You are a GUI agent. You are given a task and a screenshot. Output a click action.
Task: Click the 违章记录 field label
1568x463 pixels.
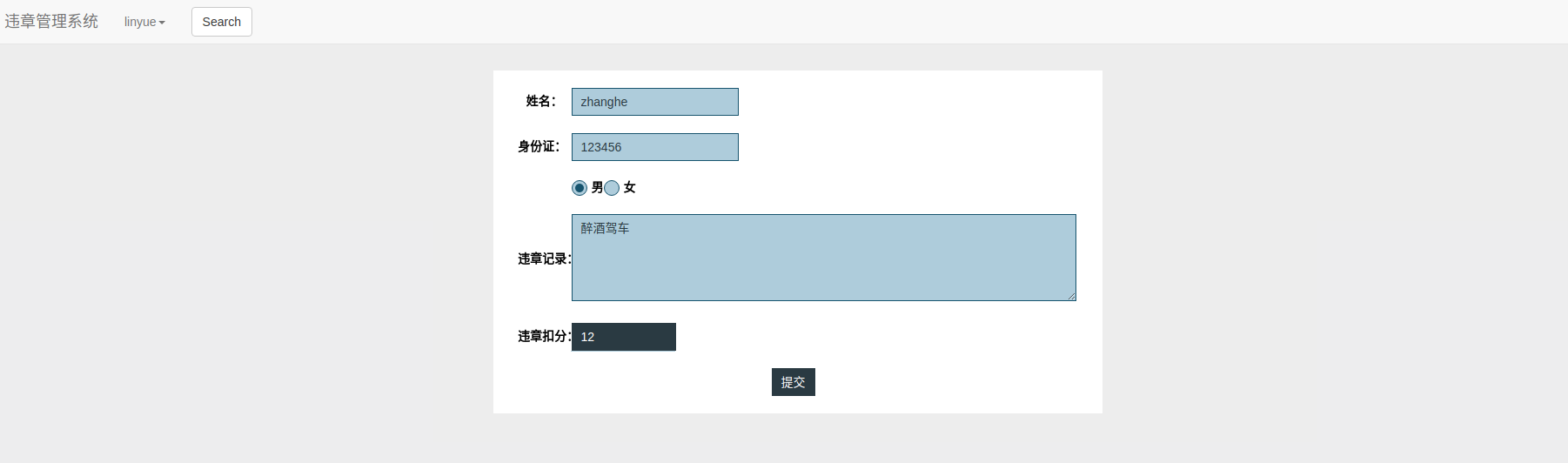tap(545, 258)
